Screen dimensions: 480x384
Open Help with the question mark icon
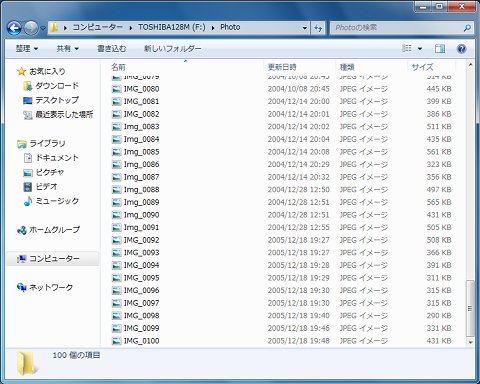(x=461, y=49)
